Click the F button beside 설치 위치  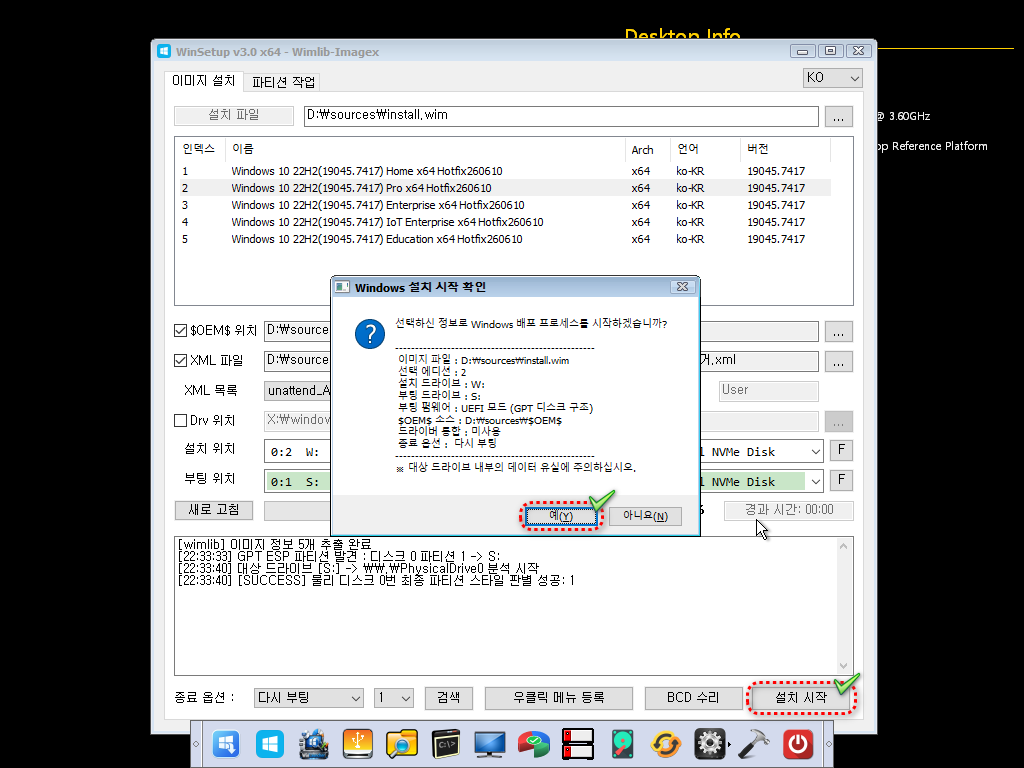841,451
